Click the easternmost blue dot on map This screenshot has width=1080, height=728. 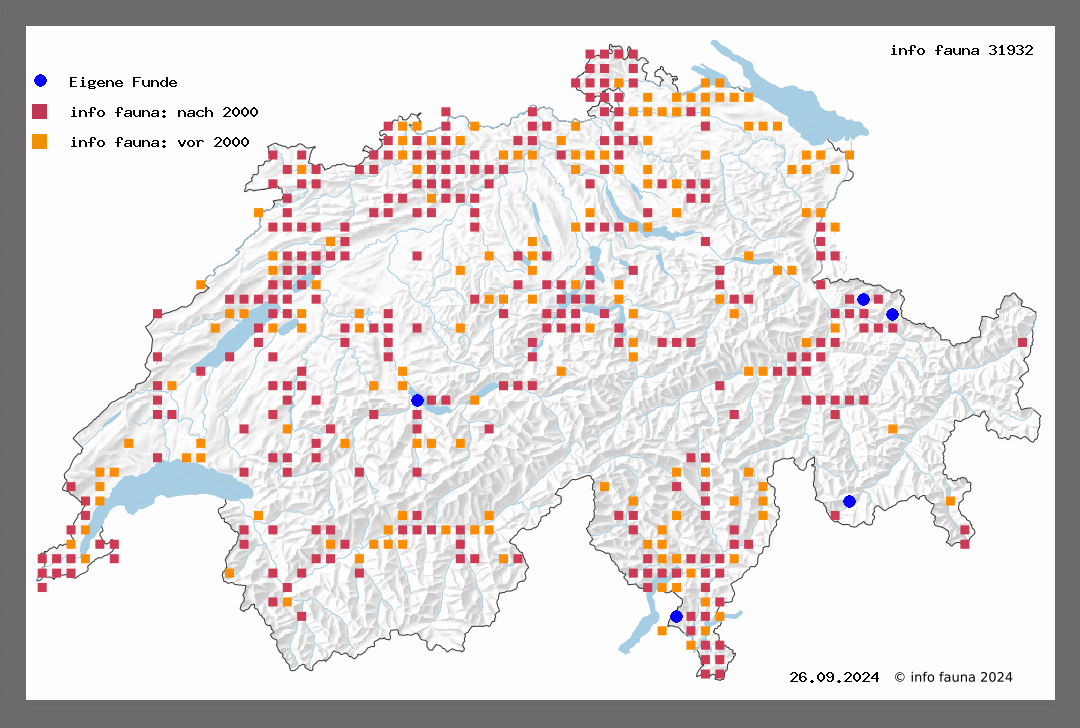point(893,314)
